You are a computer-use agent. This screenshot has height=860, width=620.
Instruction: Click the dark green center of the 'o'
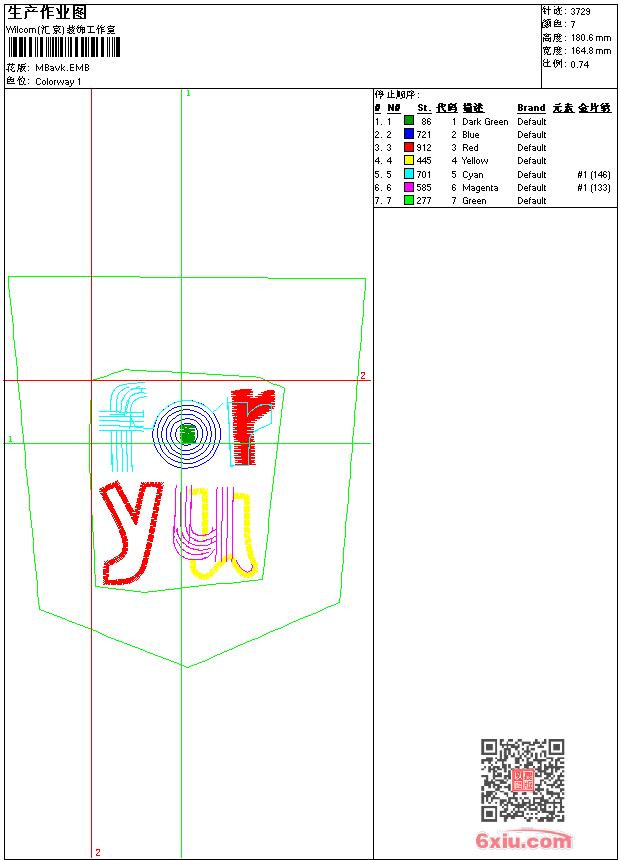pos(188,434)
